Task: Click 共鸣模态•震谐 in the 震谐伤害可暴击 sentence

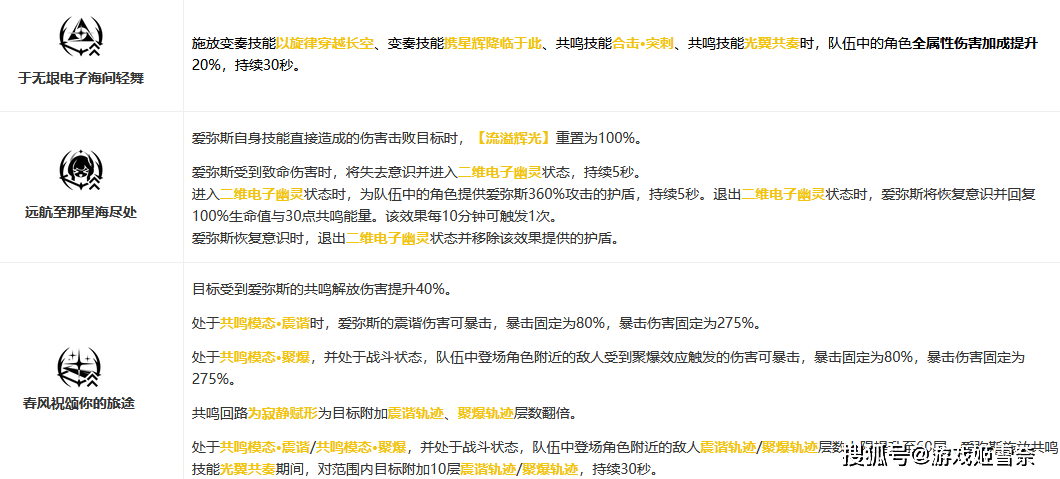Action: point(264,323)
